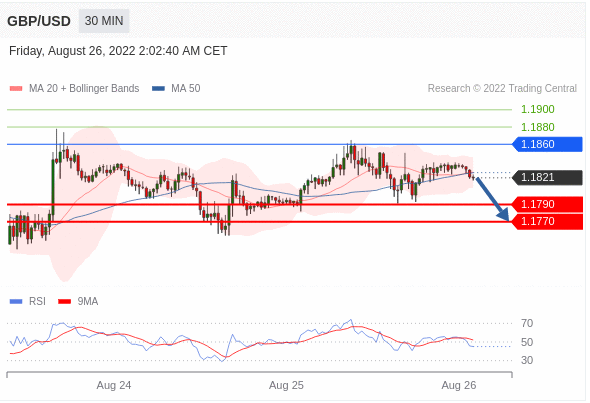Select the red 1.1790 support price tag
This screenshot has height=403, width=590.
[x=547, y=204]
